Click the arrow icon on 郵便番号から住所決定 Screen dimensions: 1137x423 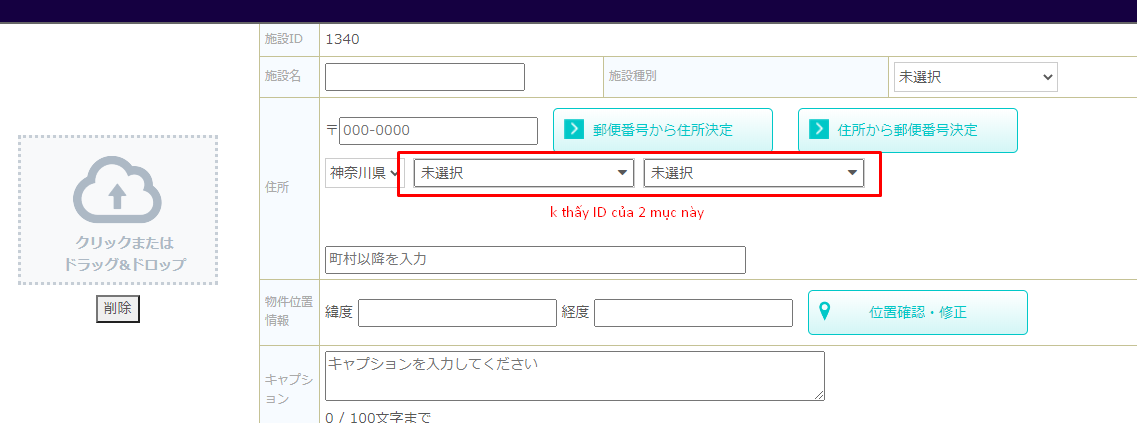click(574, 130)
